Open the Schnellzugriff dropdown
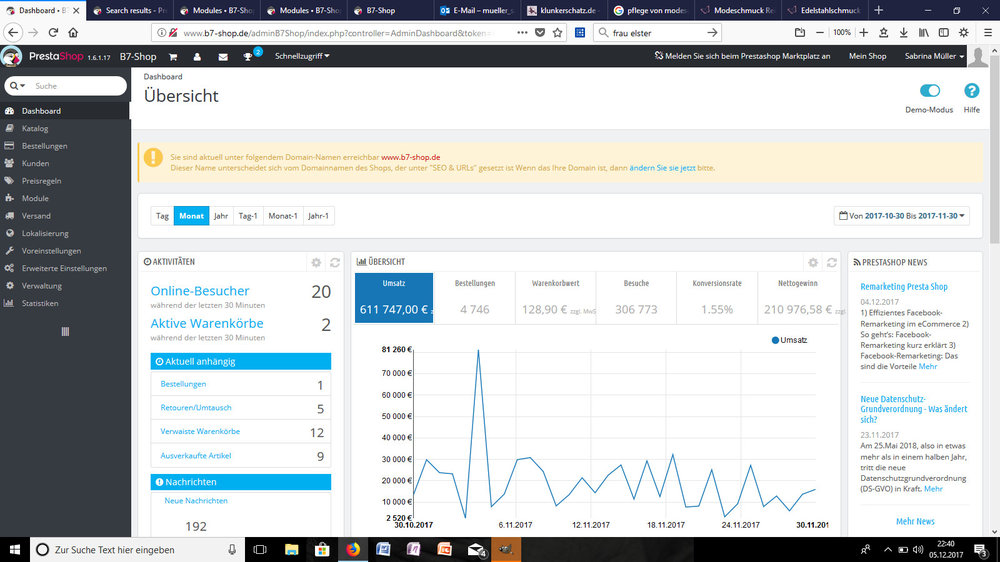1000x562 pixels. pos(302,56)
